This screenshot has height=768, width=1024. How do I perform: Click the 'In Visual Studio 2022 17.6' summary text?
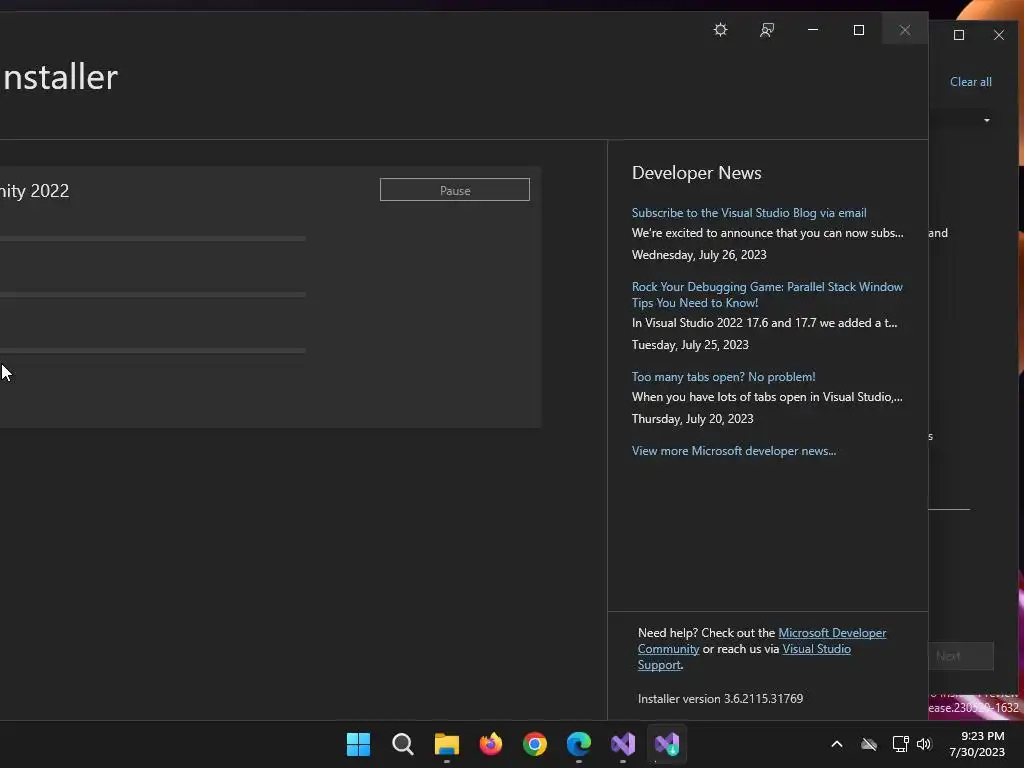pyautogui.click(x=764, y=323)
